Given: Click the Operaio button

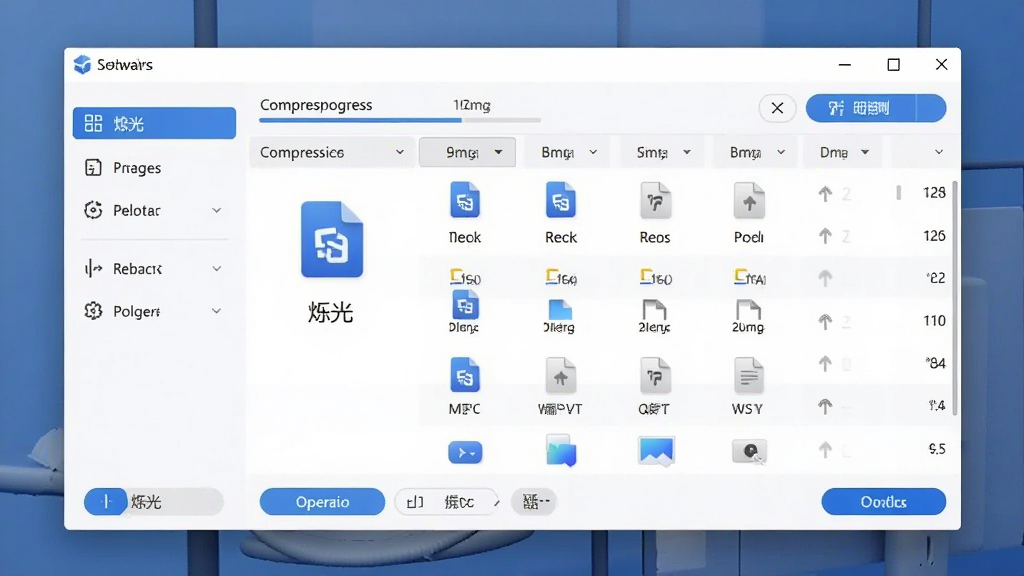Looking at the screenshot, I should (x=323, y=502).
